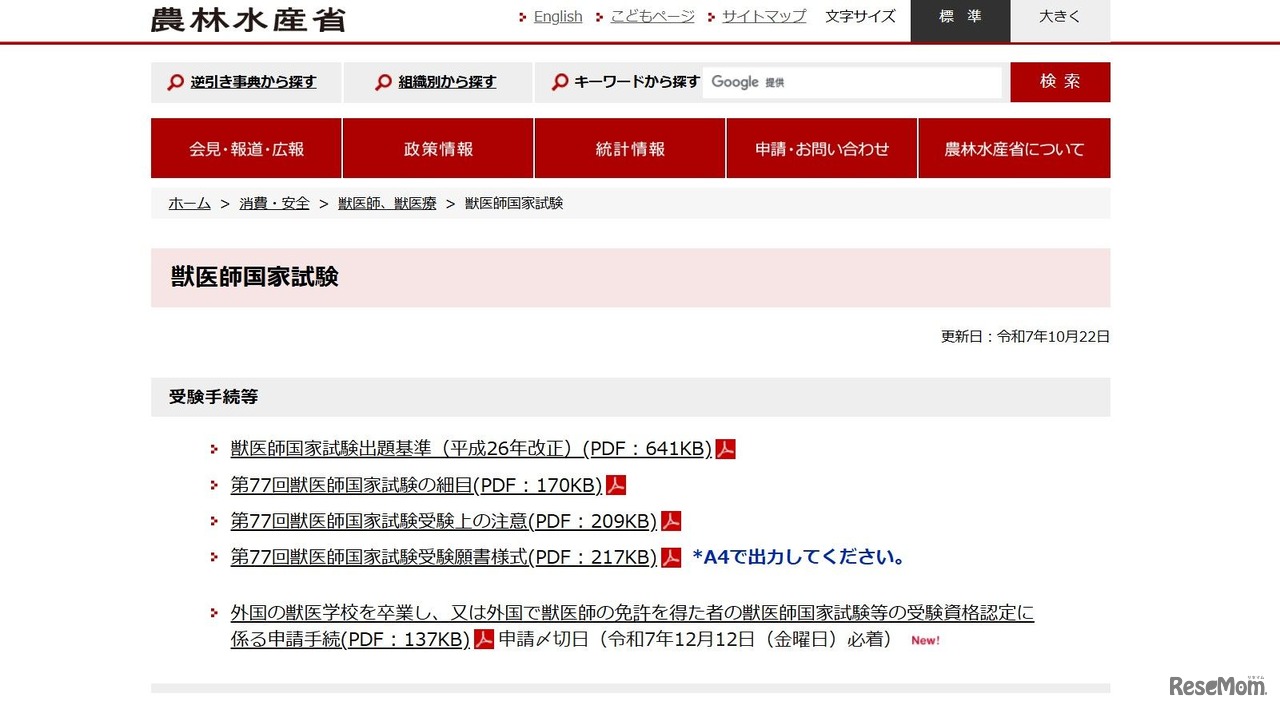This screenshot has width=1280, height=709.
Task: Go to ホーム via breadcrumb link
Action: click(x=188, y=203)
